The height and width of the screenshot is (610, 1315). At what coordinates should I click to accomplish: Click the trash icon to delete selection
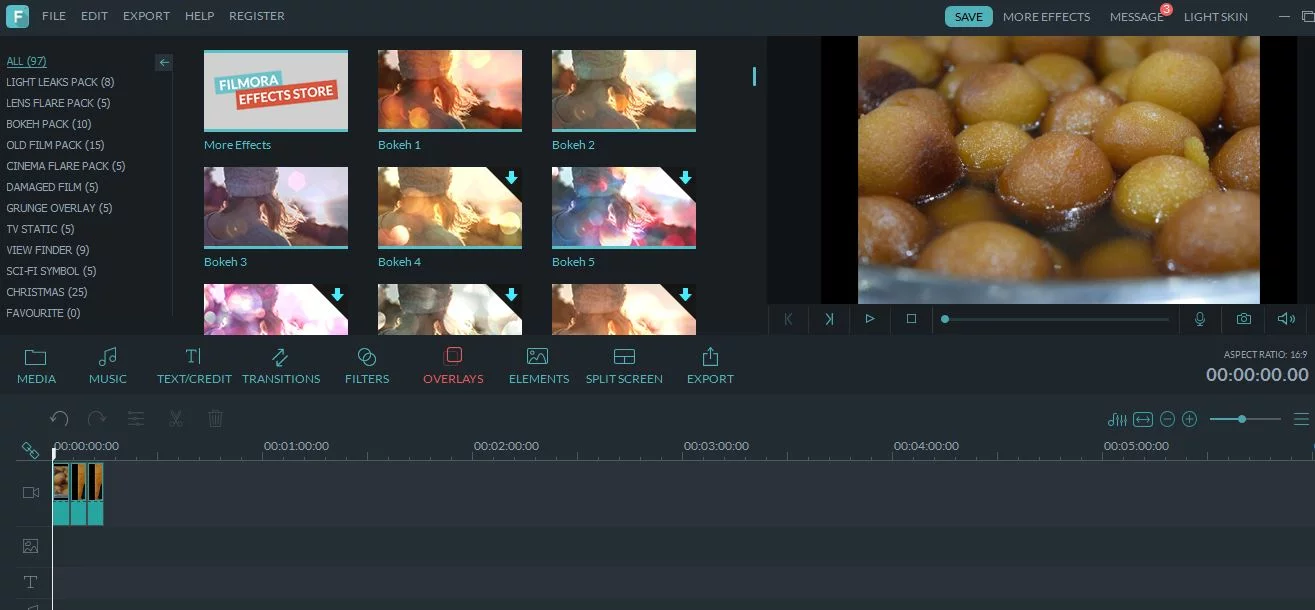215,418
